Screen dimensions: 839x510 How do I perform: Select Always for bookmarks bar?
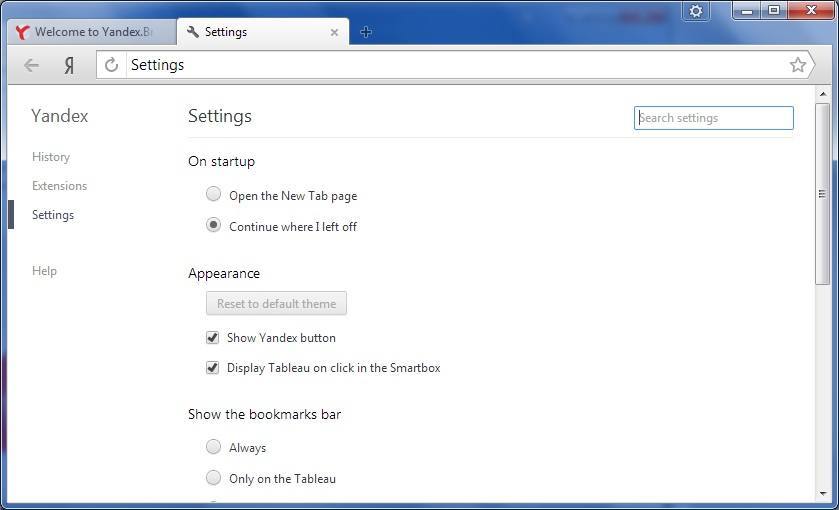point(213,447)
